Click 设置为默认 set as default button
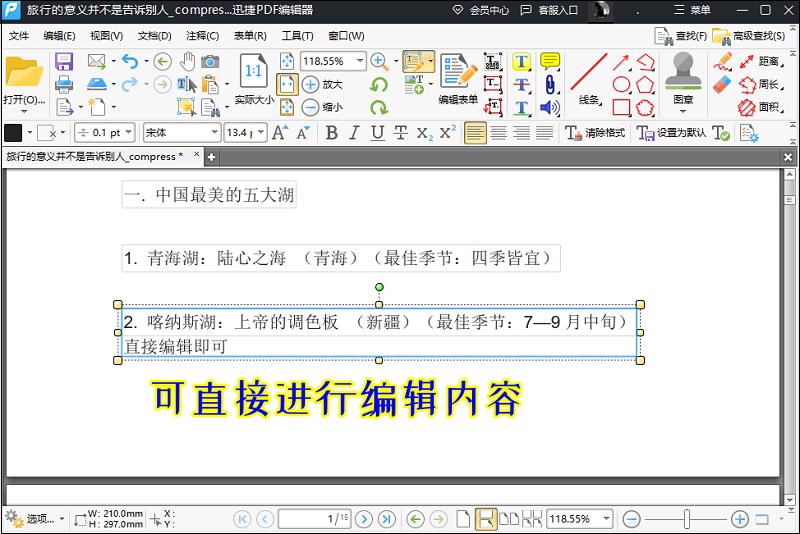Screen dimensions: 800x534 pos(671,133)
